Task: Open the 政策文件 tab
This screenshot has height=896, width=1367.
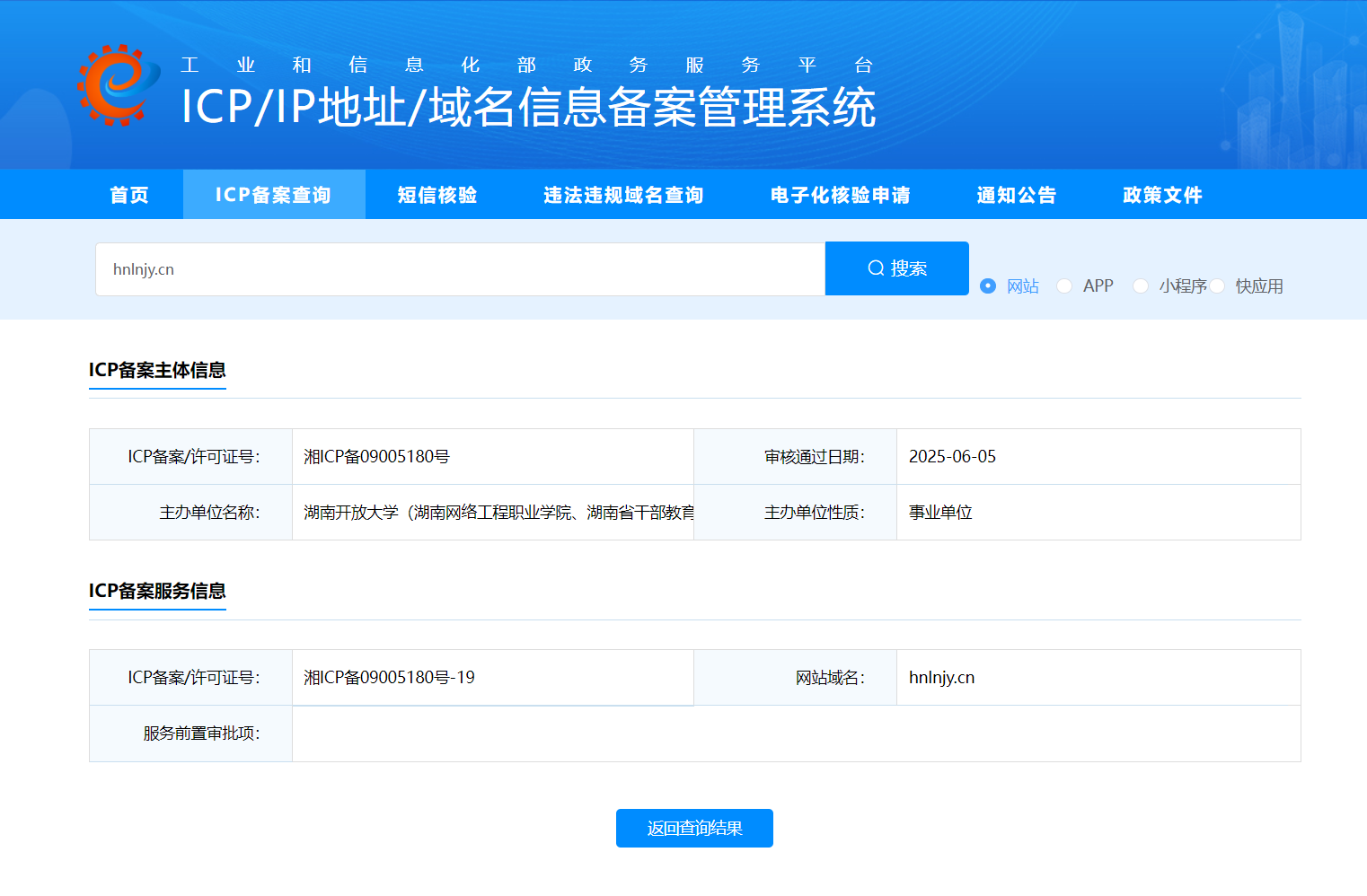Action: pos(1162,195)
